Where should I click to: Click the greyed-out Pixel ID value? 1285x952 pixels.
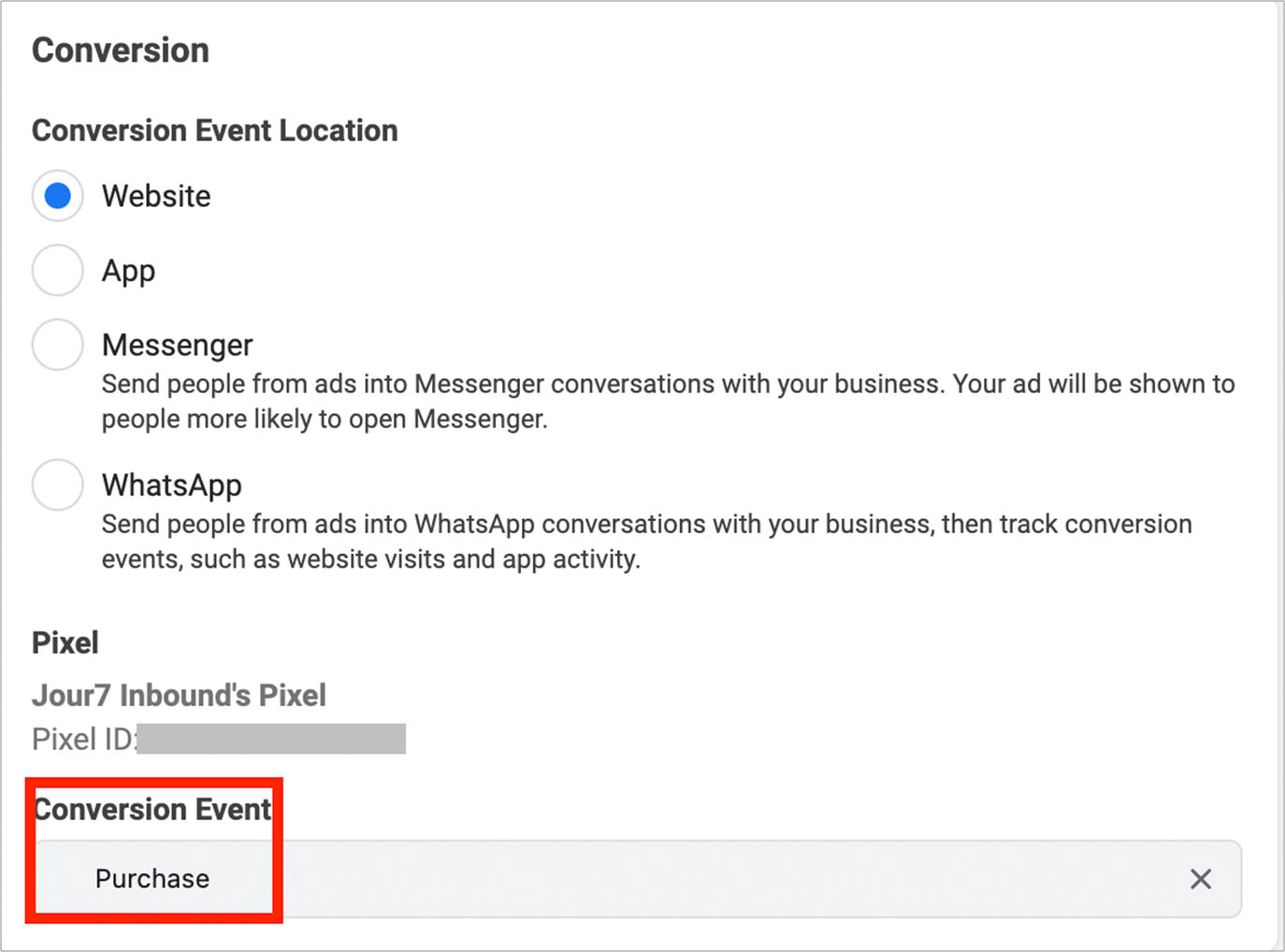pos(271,739)
